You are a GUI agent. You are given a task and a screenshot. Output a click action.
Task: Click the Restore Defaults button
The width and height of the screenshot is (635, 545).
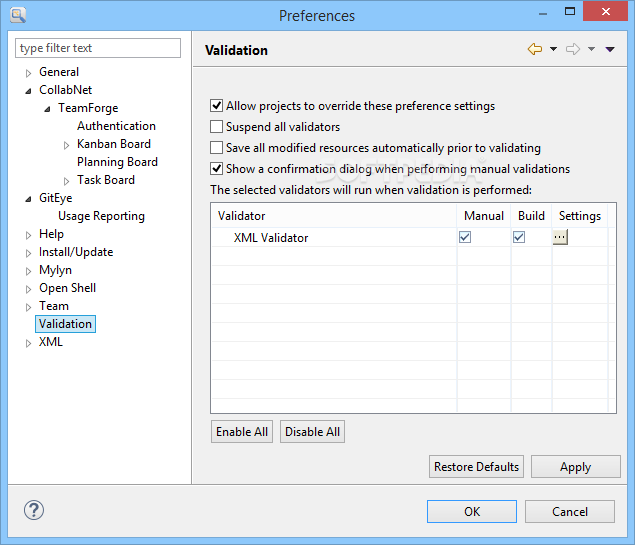click(476, 467)
